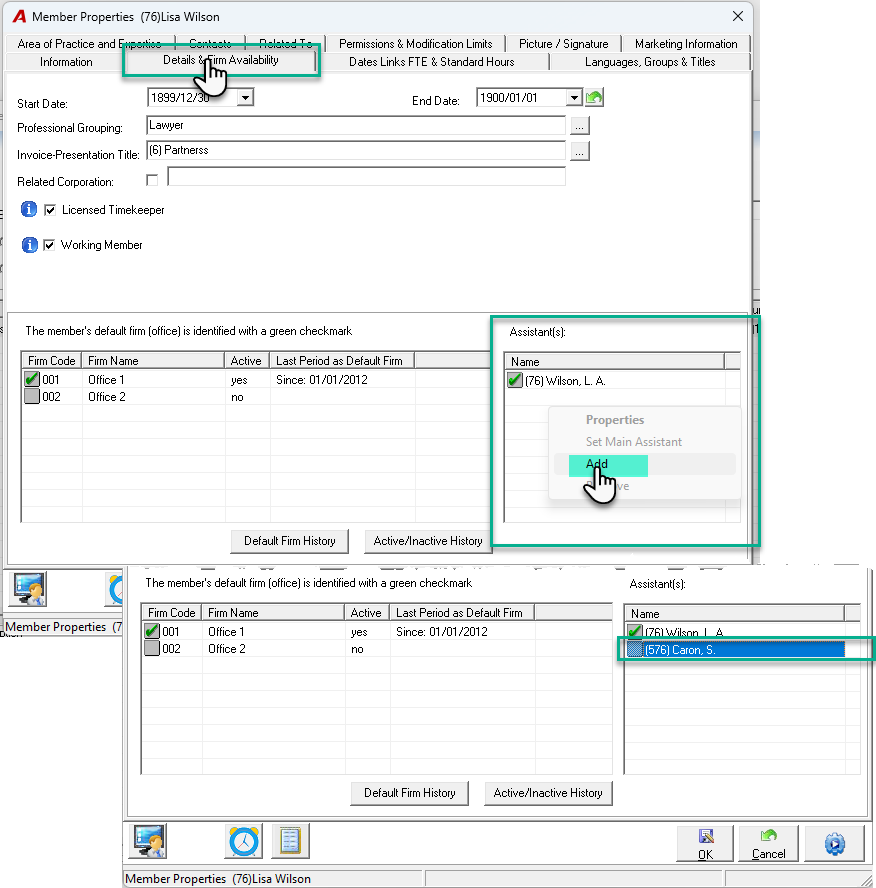Click the notepad list icon in lower window
This screenshot has width=876, height=888.
tap(290, 841)
